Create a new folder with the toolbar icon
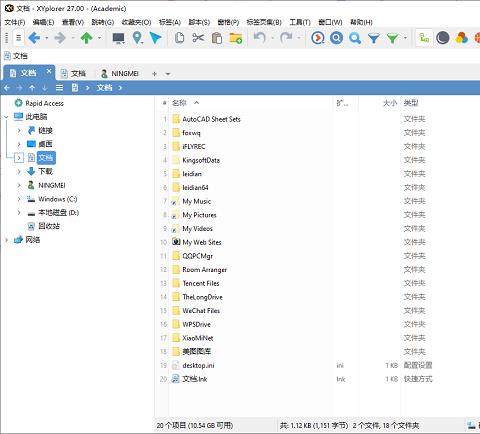This screenshot has height=434, width=480. [x=236, y=38]
